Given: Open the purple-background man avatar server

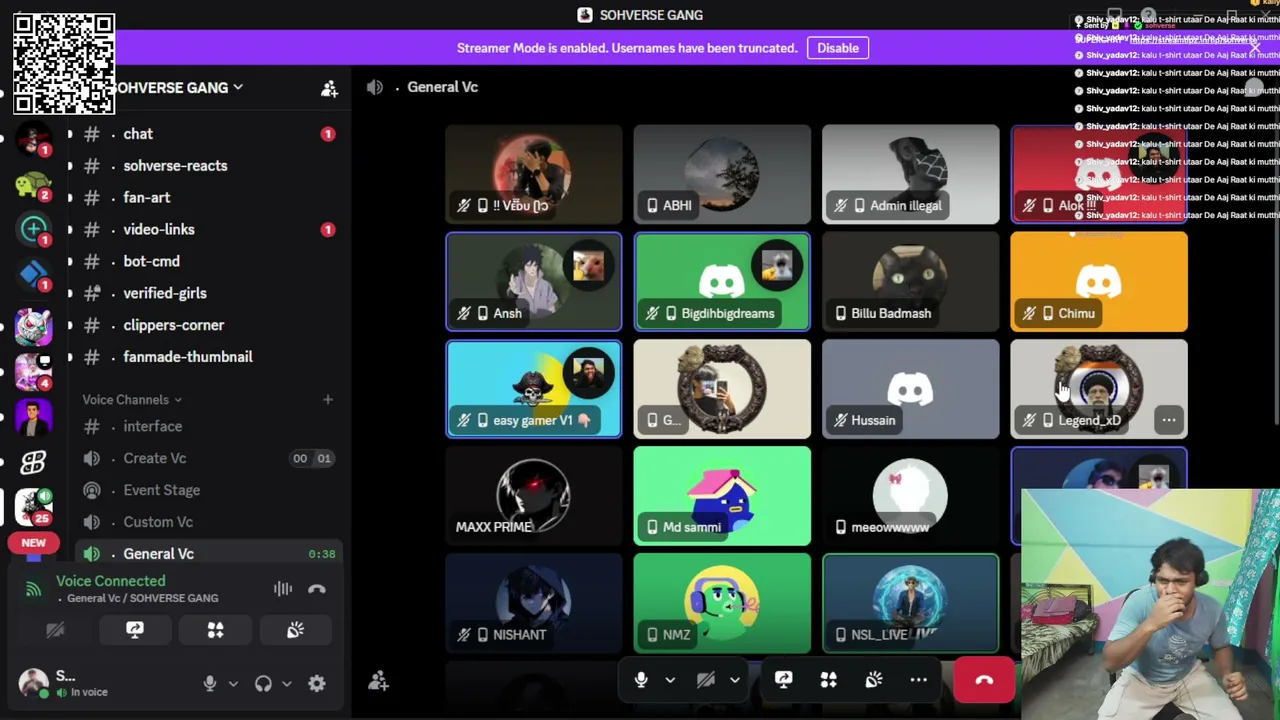Looking at the screenshot, I should [x=33, y=415].
